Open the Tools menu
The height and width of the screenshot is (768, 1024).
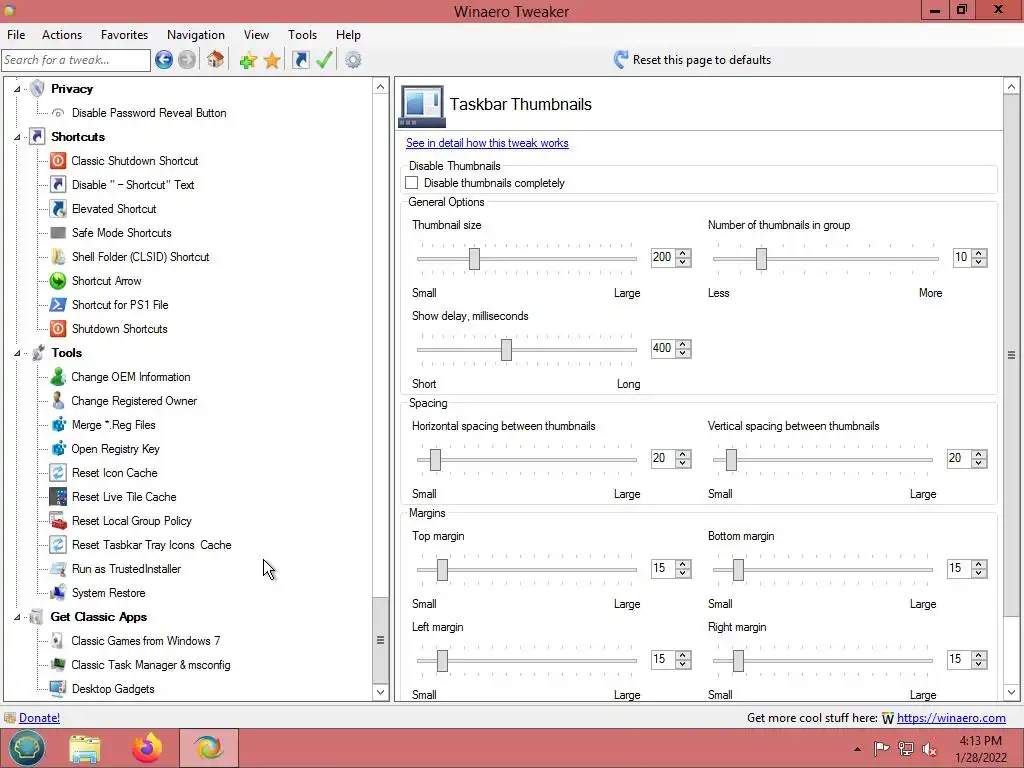point(302,35)
